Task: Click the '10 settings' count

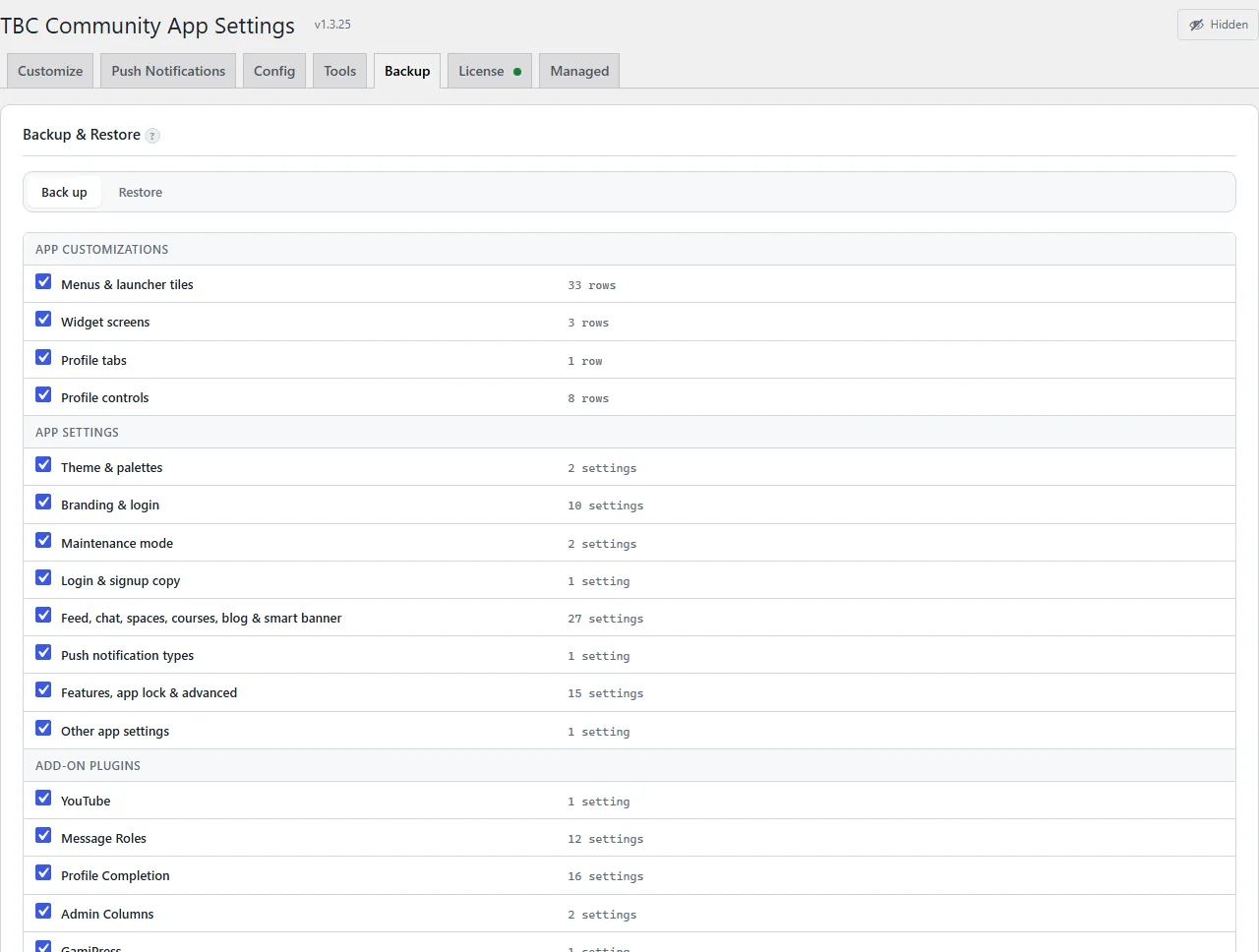Action: click(606, 506)
